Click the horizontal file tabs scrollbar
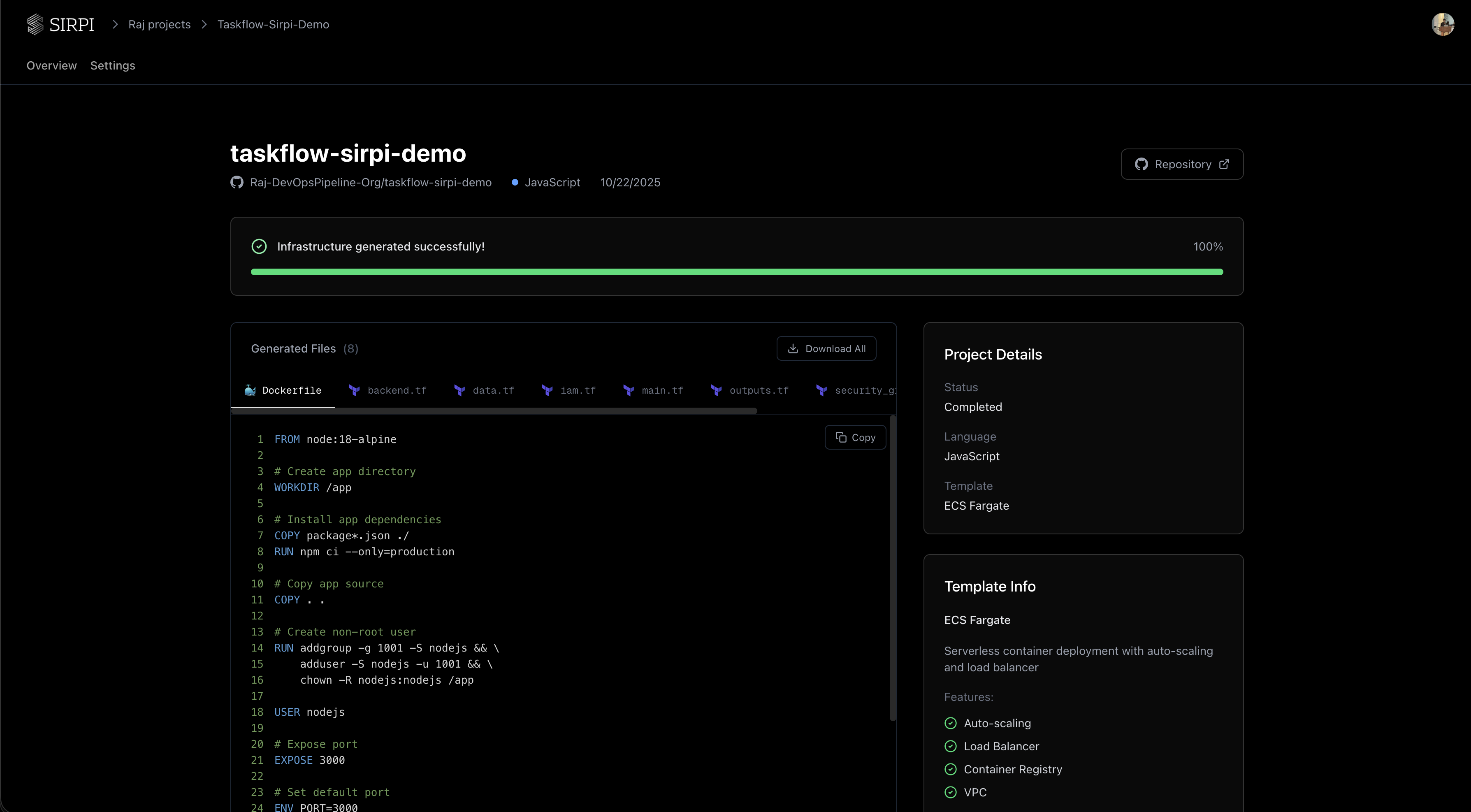1471x812 pixels. coord(494,411)
